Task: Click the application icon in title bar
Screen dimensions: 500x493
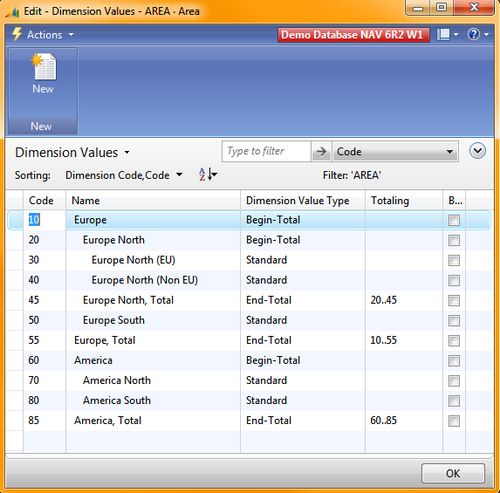Action: [12, 12]
